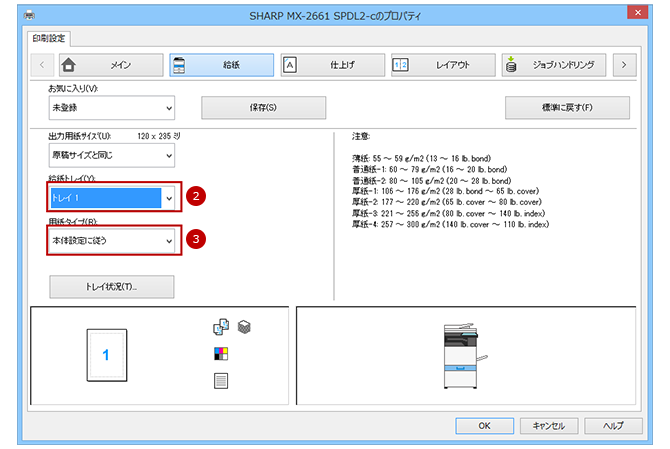Click the 印刷設定 tab

pos(49,38)
